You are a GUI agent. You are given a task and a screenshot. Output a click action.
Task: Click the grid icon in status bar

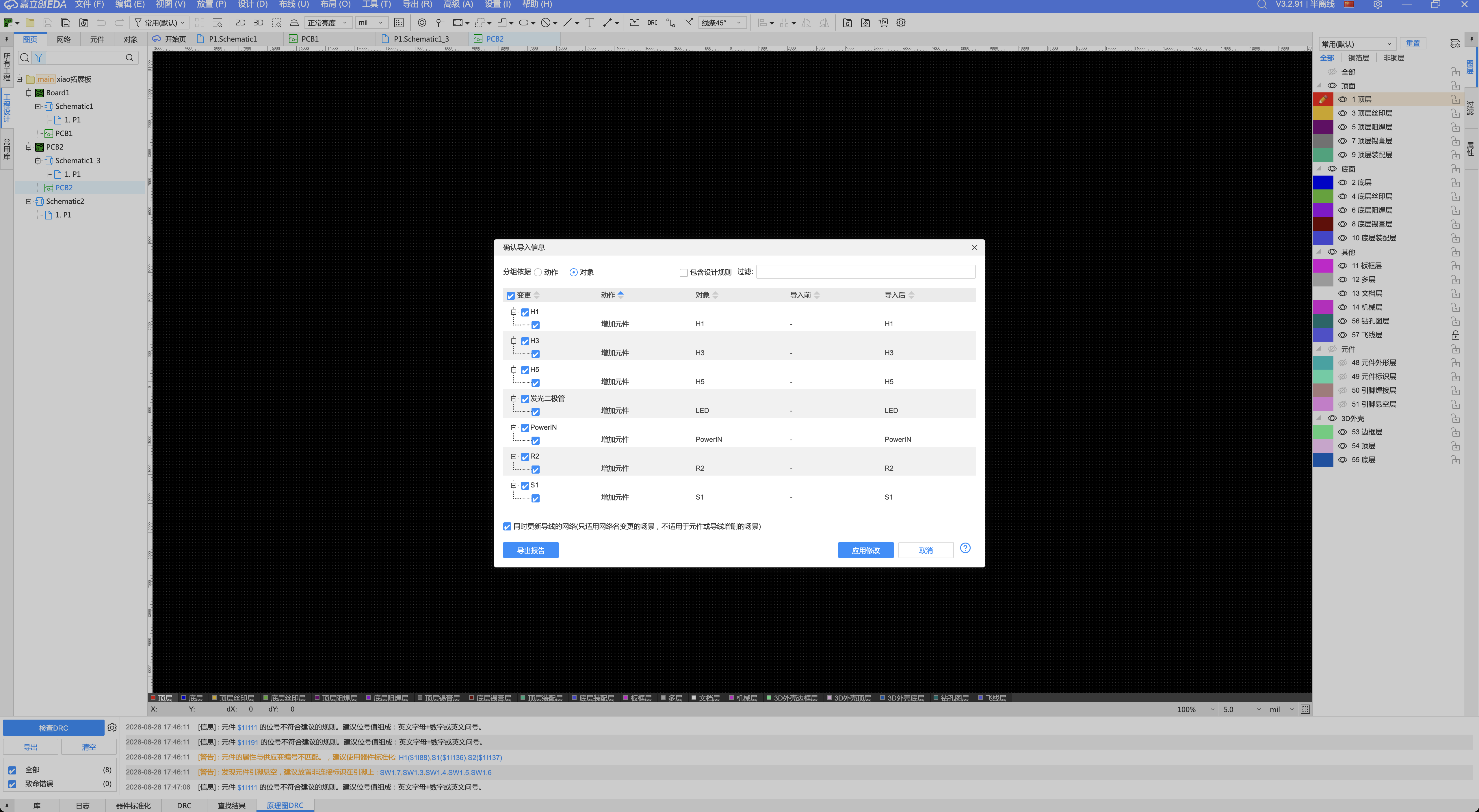tap(1305, 709)
